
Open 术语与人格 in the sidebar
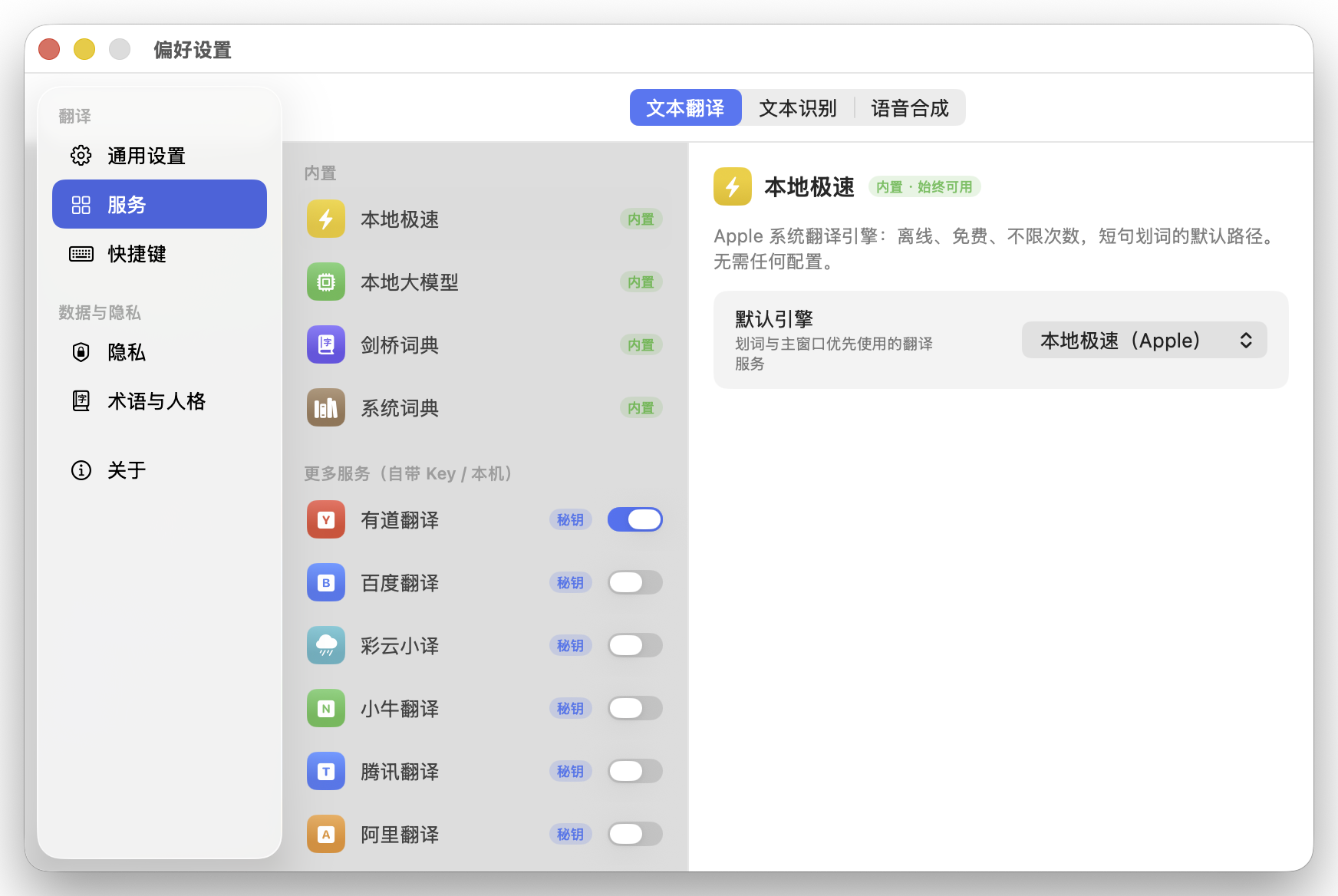160,401
